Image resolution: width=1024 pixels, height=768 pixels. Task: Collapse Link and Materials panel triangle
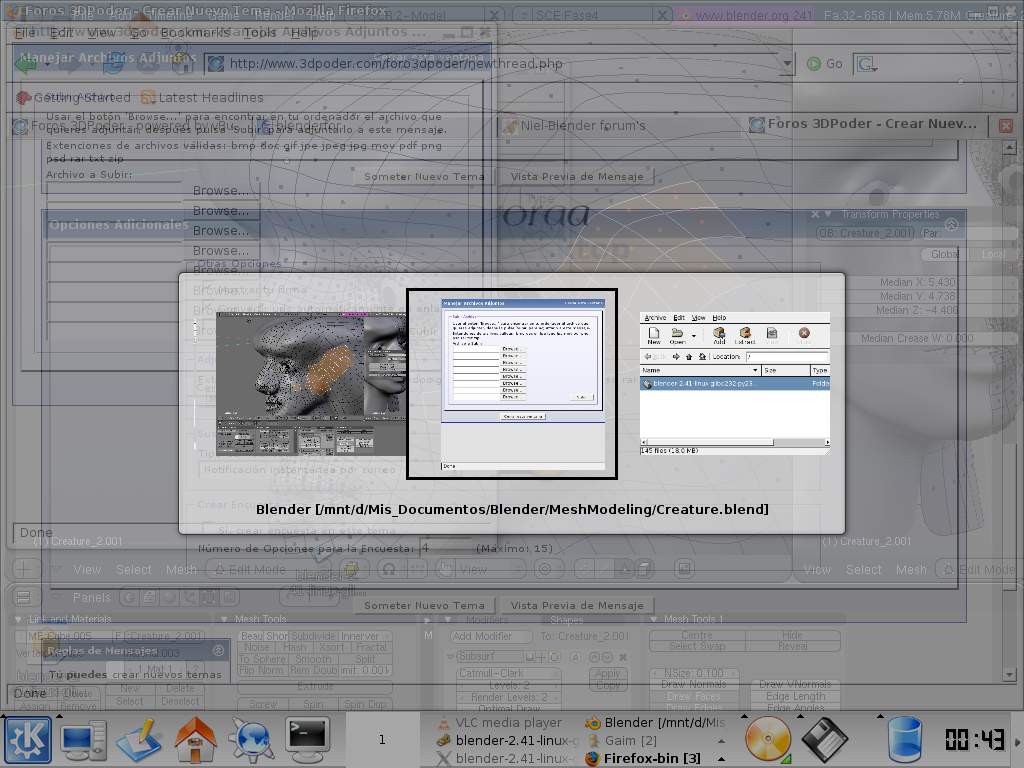[18, 619]
